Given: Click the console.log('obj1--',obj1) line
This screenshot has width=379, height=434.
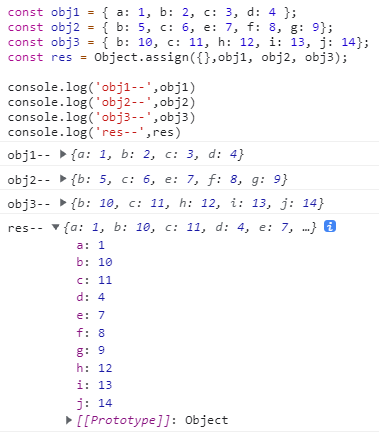Looking at the screenshot, I should point(101,88).
